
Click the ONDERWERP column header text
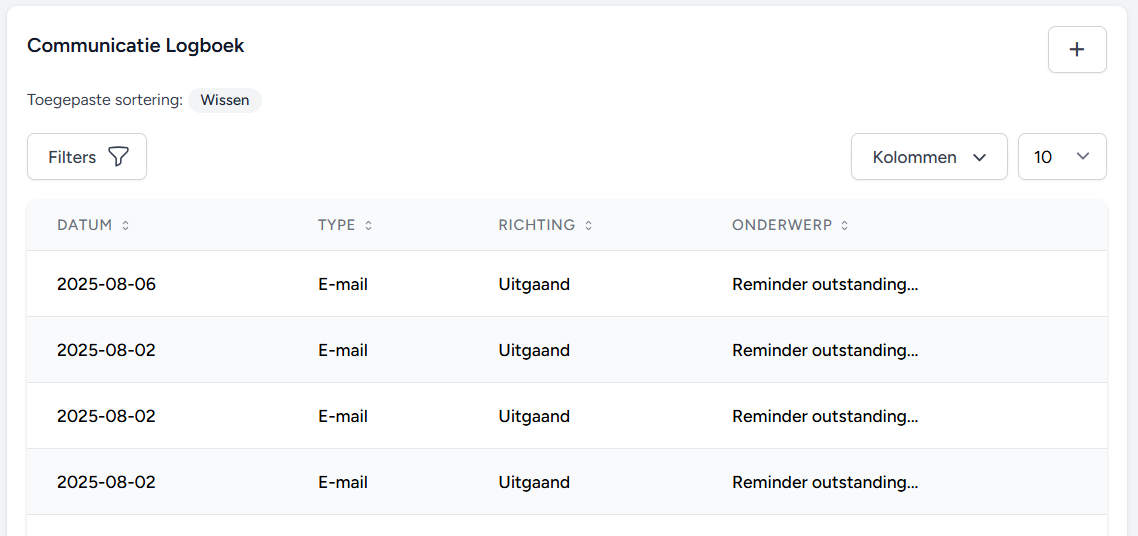tap(781, 226)
